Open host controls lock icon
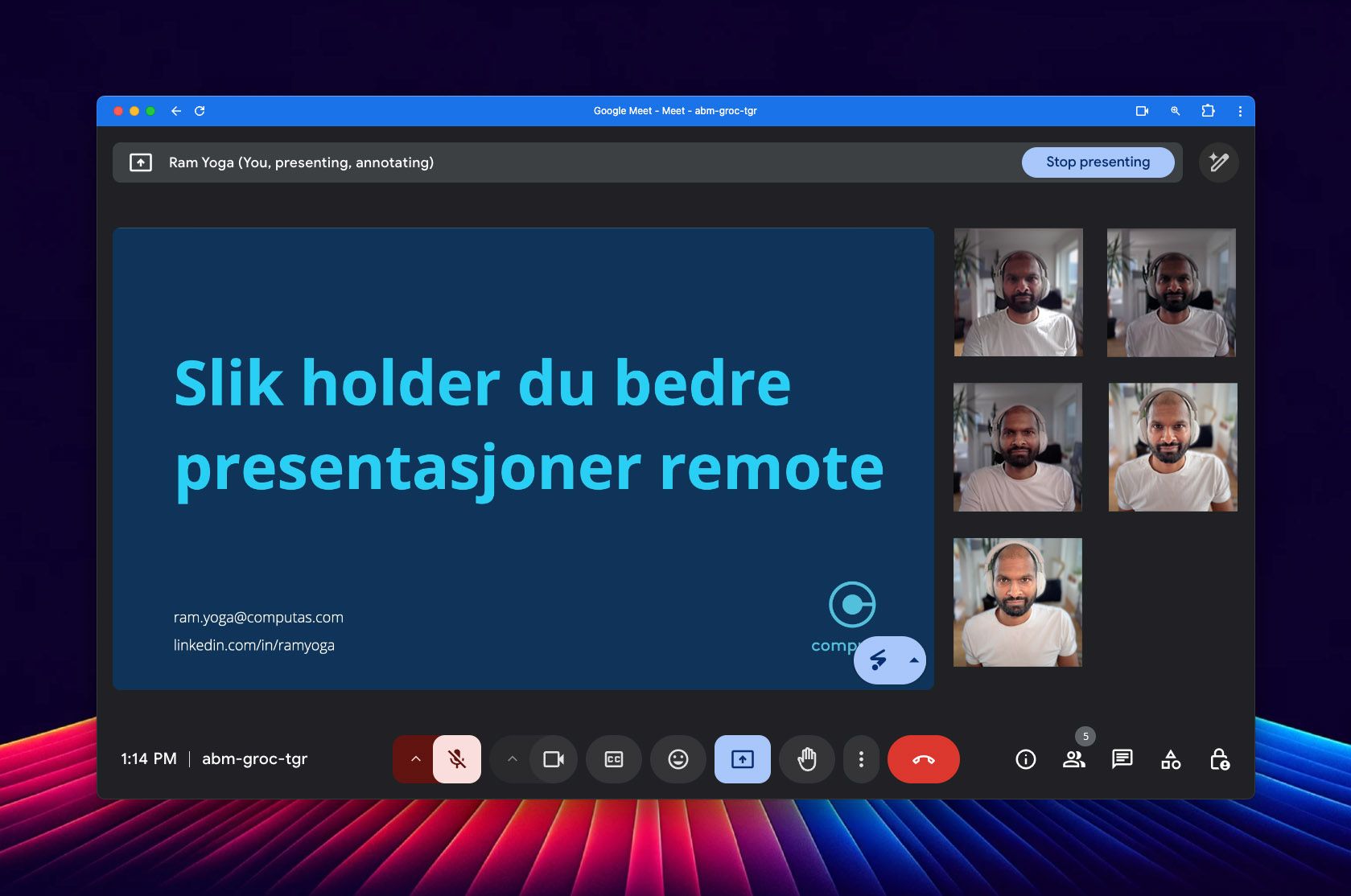This screenshot has height=896, width=1351. point(1219,759)
